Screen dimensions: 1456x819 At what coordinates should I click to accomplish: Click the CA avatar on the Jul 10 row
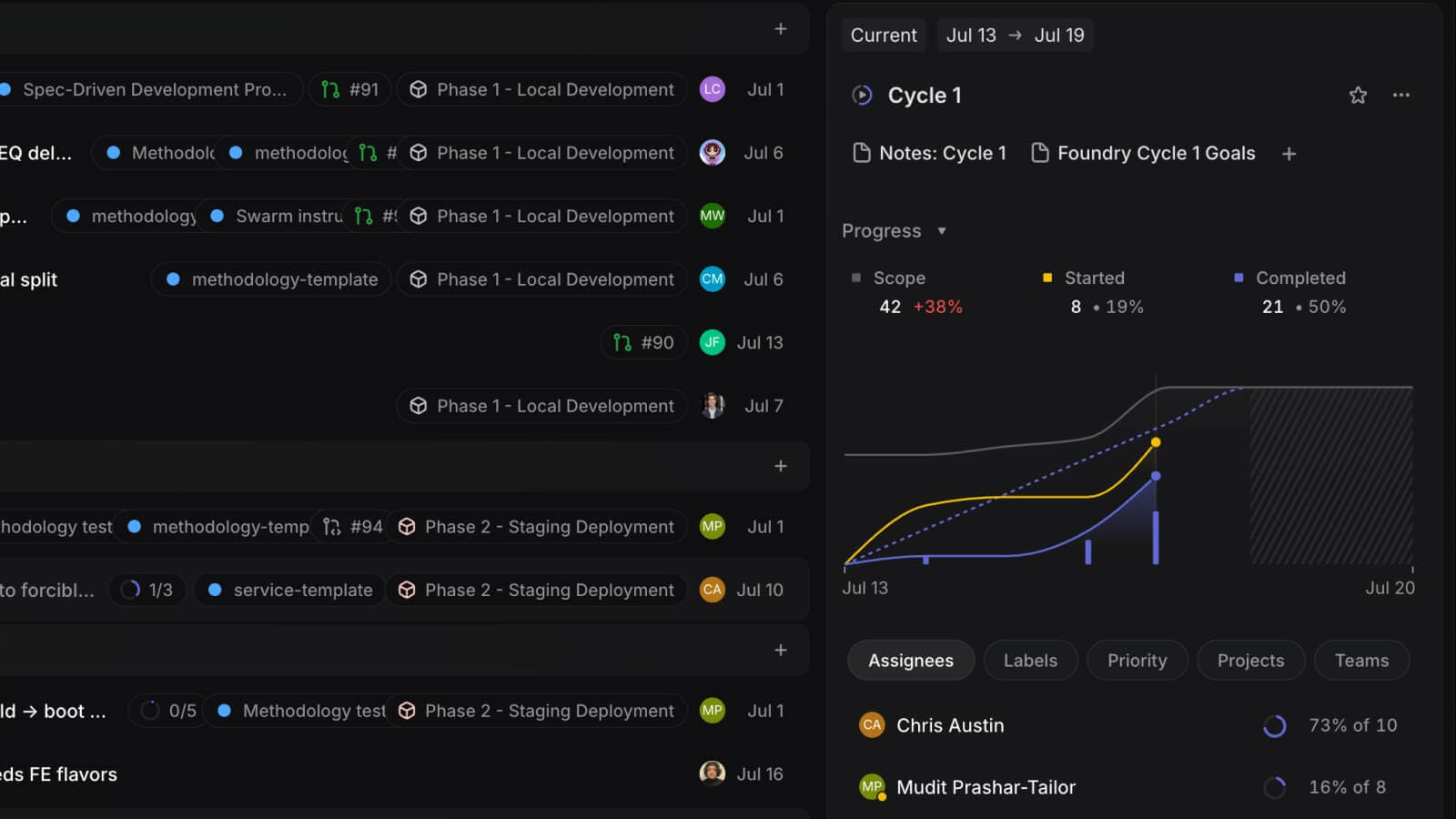pos(713,590)
